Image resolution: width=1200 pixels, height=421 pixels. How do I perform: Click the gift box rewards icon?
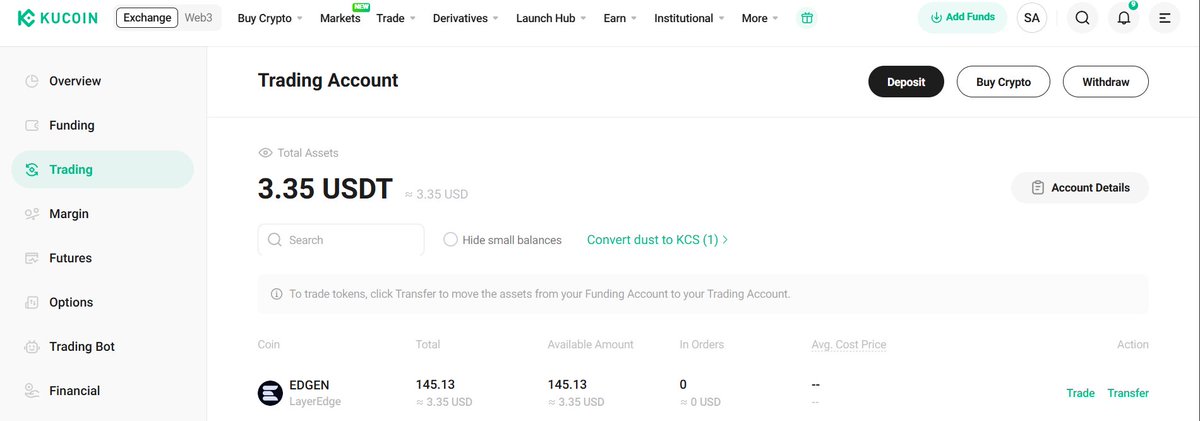[807, 18]
